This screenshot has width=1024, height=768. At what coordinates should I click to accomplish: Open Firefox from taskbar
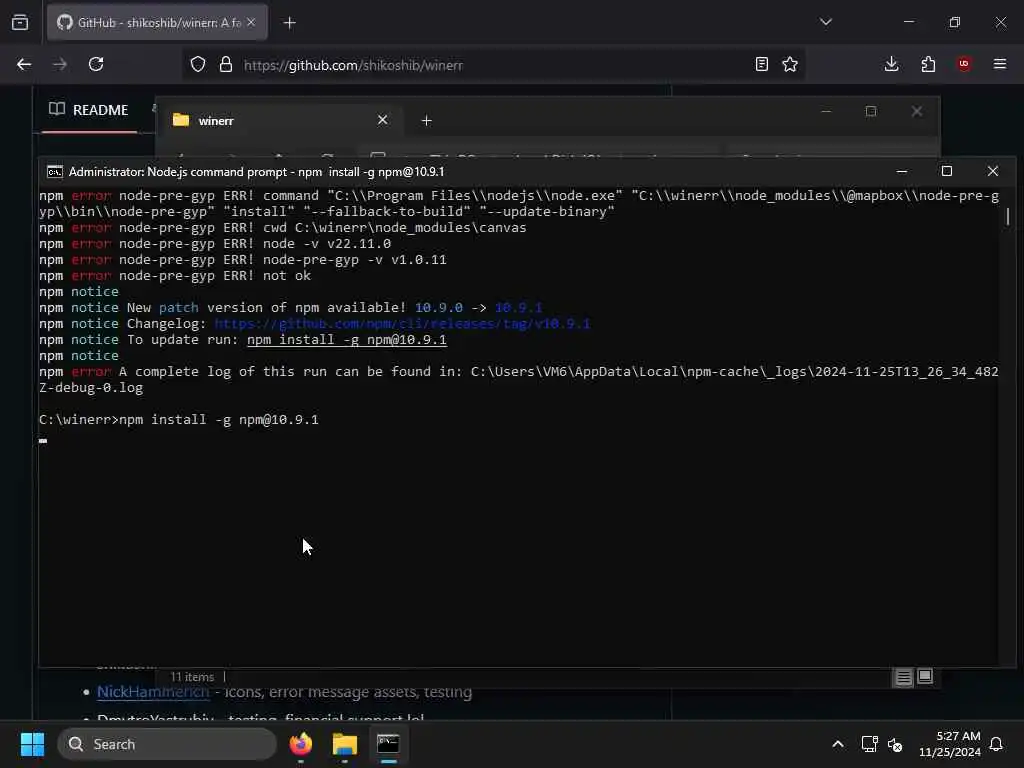pos(301,744)
